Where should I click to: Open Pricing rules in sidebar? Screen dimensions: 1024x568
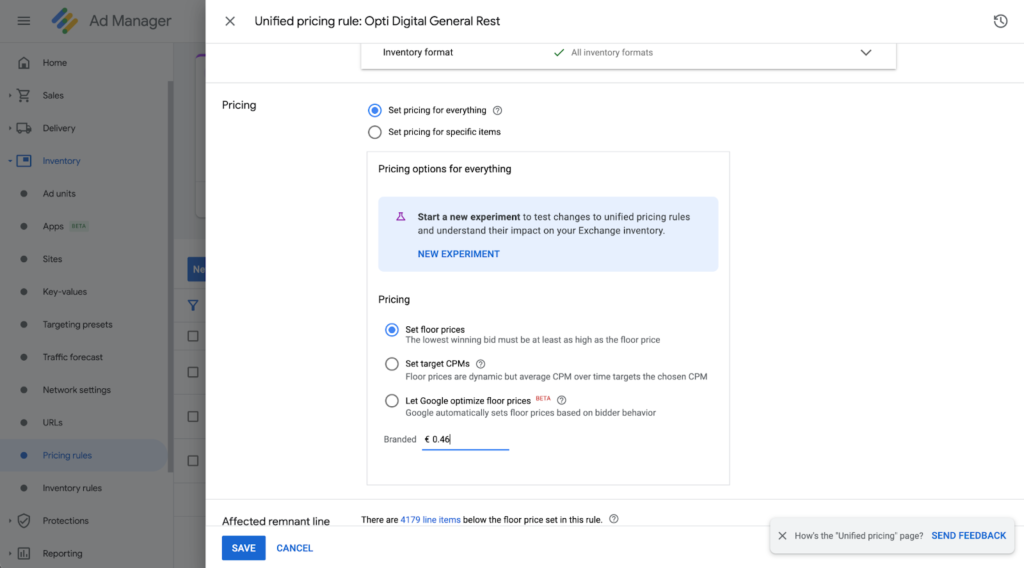[x=67, y=456]
